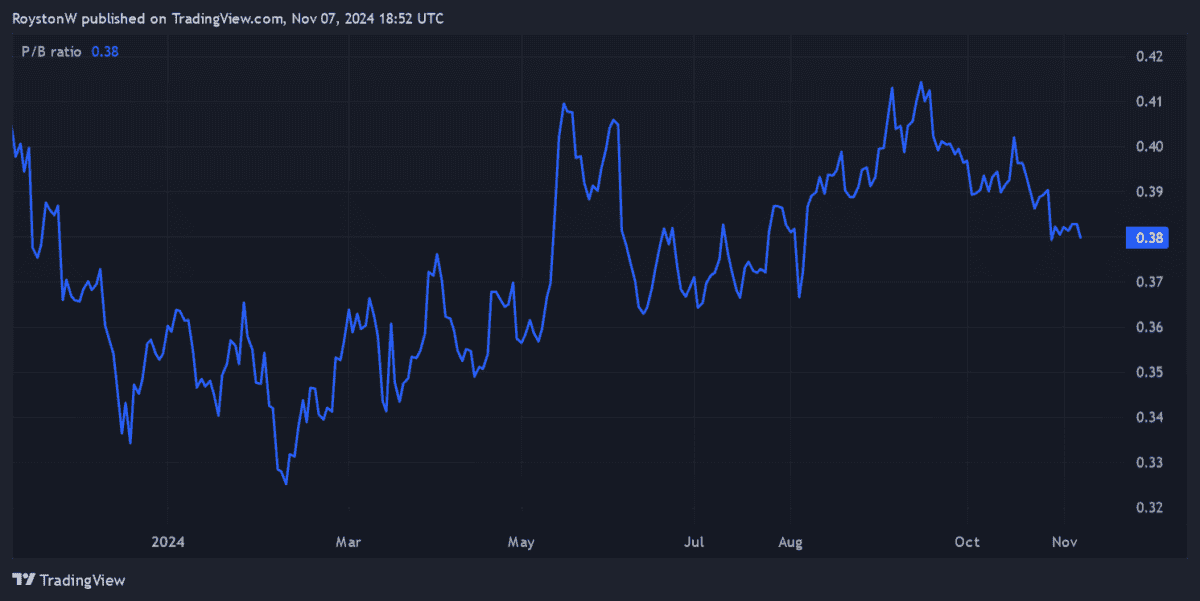Image resolution: width=1200 pixels, height=601 pixels.
Task: Click the Jul label on the time axis
Action: coord(694,542)
